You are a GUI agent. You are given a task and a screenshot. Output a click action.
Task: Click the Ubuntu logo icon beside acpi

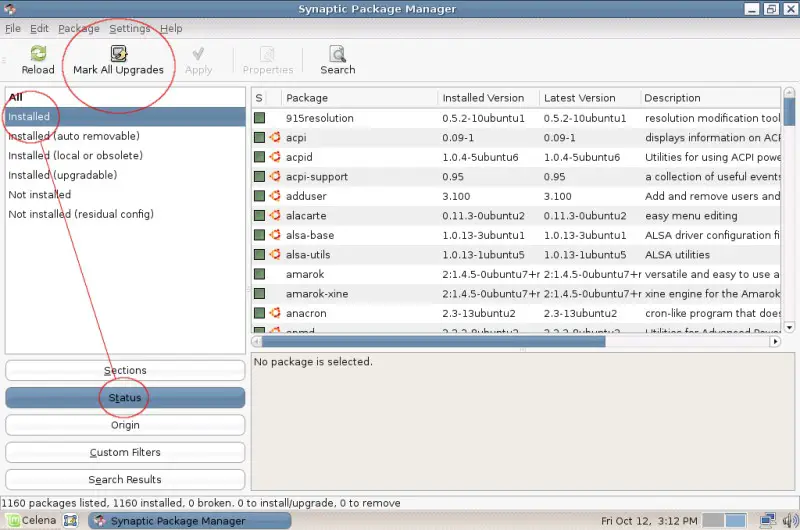click(275, 137)
